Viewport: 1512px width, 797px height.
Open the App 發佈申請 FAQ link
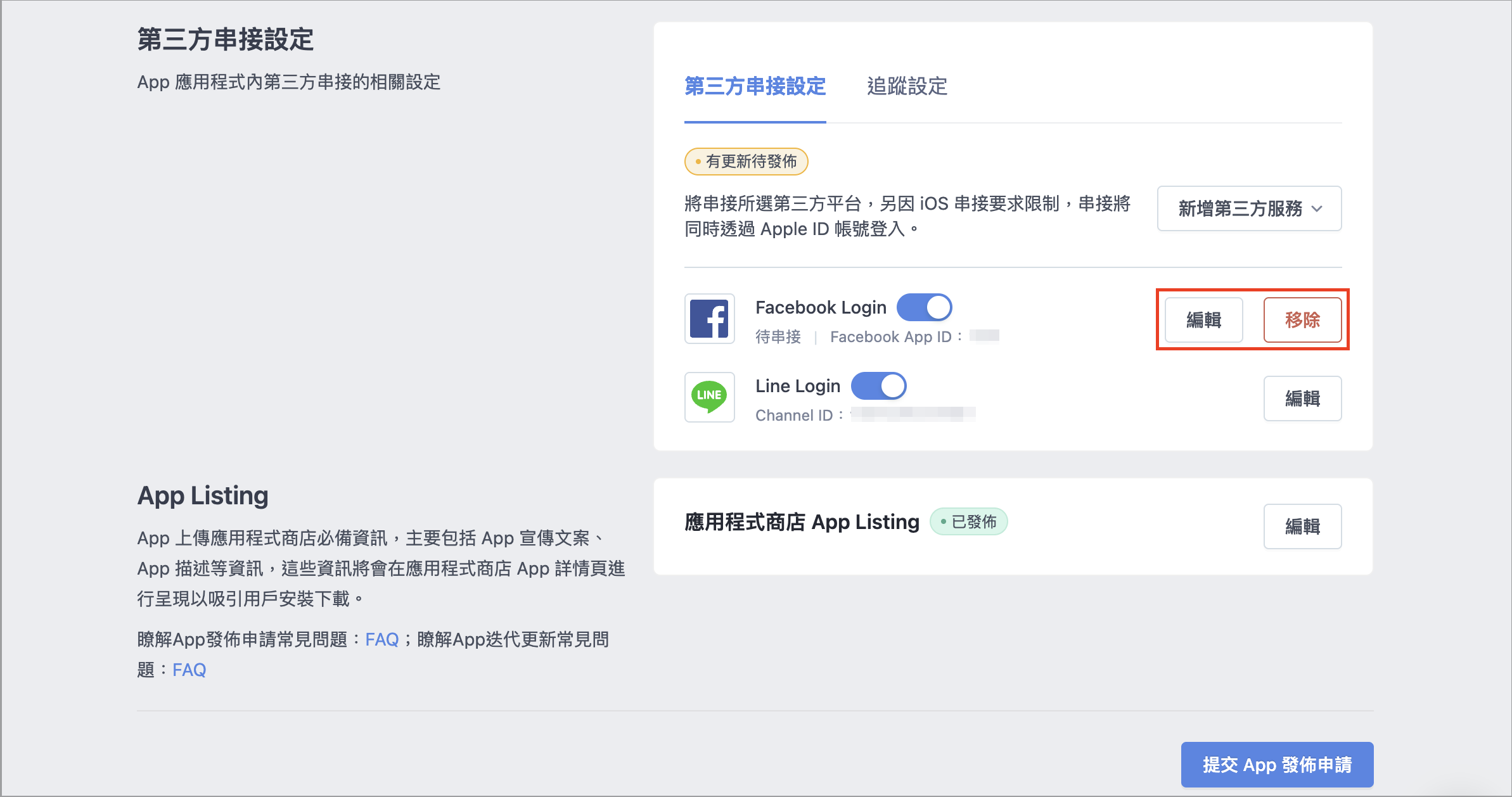(x=381, y=639)
